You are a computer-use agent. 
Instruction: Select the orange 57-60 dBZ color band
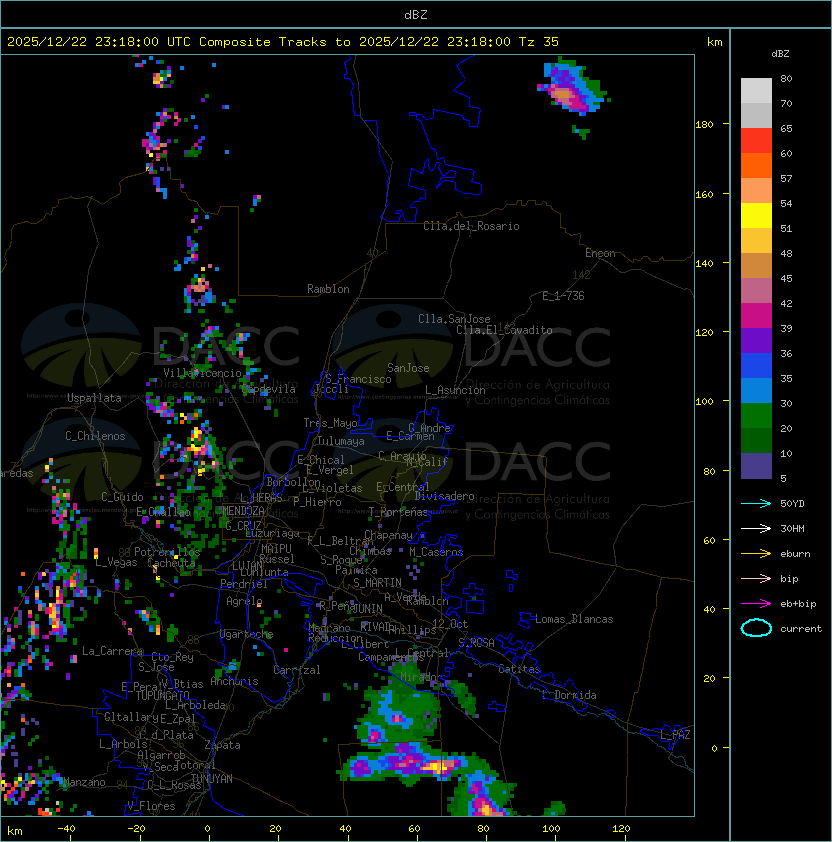756,165
